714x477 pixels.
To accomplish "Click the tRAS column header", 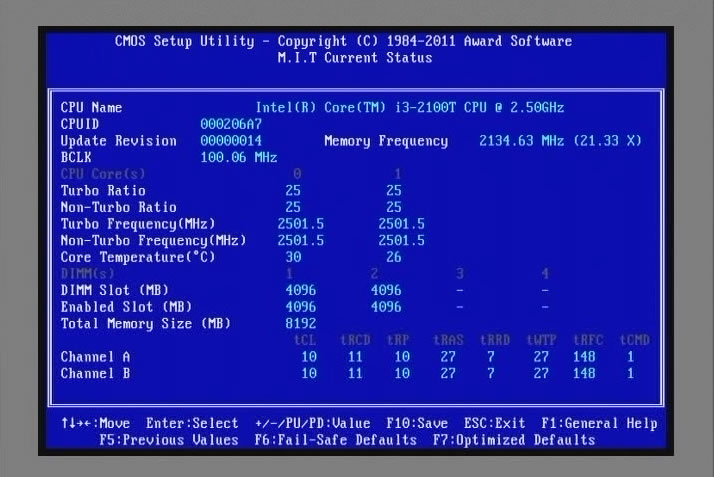I will (448, 340).
